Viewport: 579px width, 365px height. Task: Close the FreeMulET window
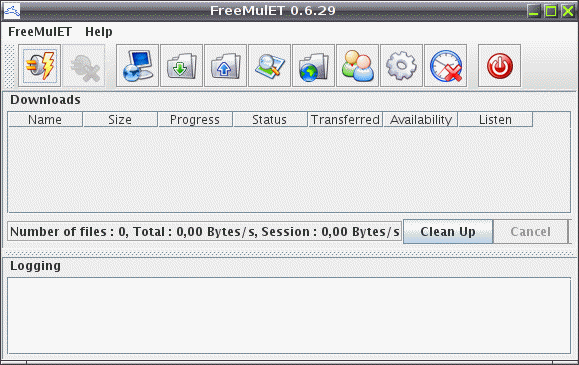click(568, 11)
